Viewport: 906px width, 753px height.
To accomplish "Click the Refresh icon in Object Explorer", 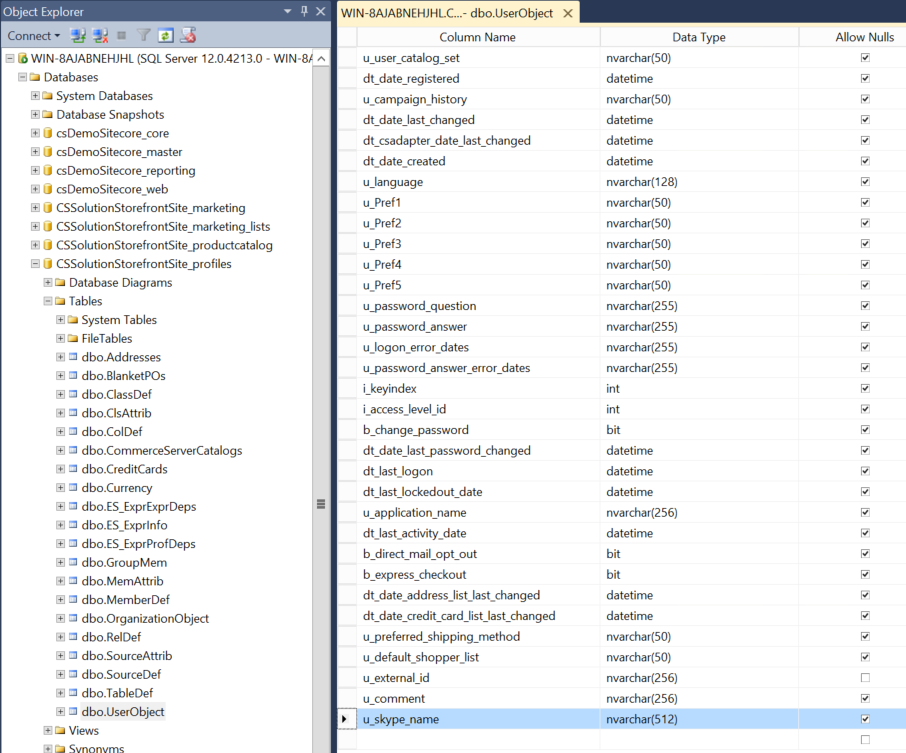I will tap(166, 36).
